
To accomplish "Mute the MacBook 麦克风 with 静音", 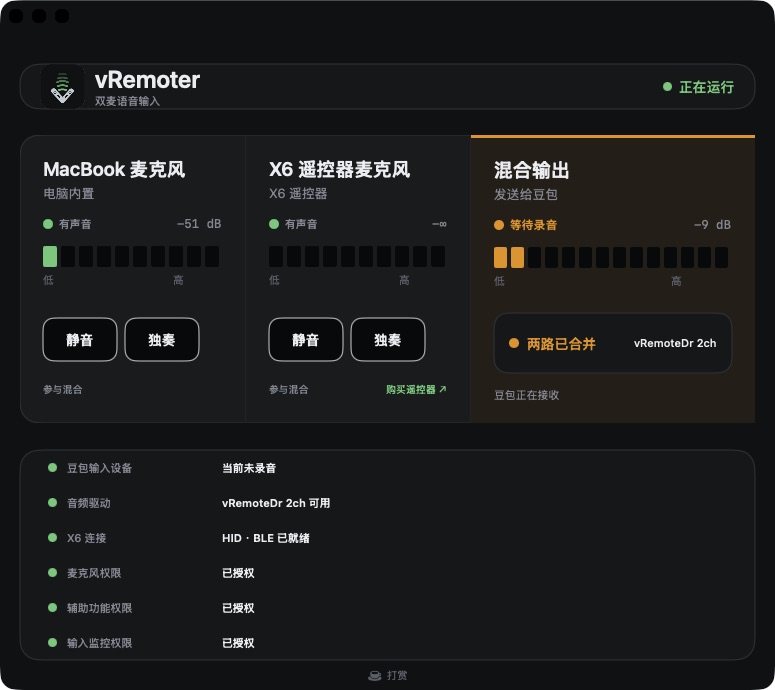I will coord(80,340).
